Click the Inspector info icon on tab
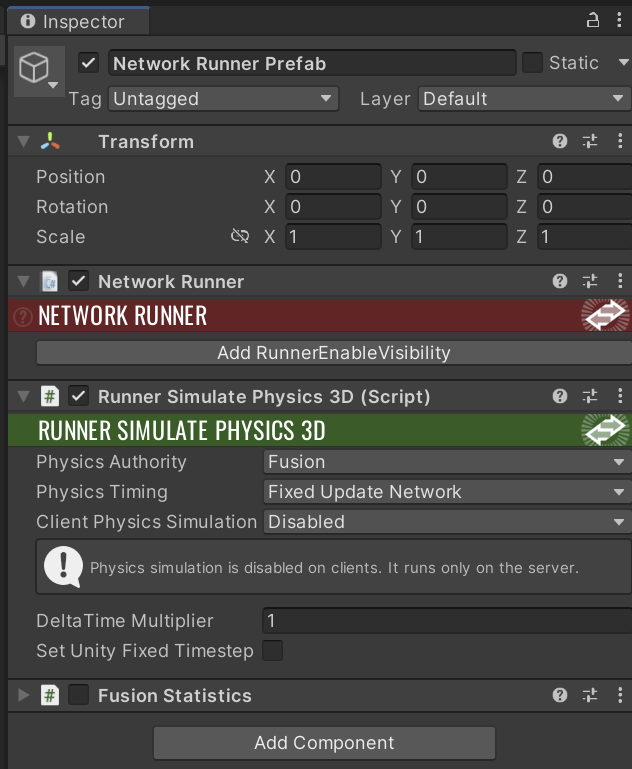This screenshot has width=632, height=769. tap(28, 21)
